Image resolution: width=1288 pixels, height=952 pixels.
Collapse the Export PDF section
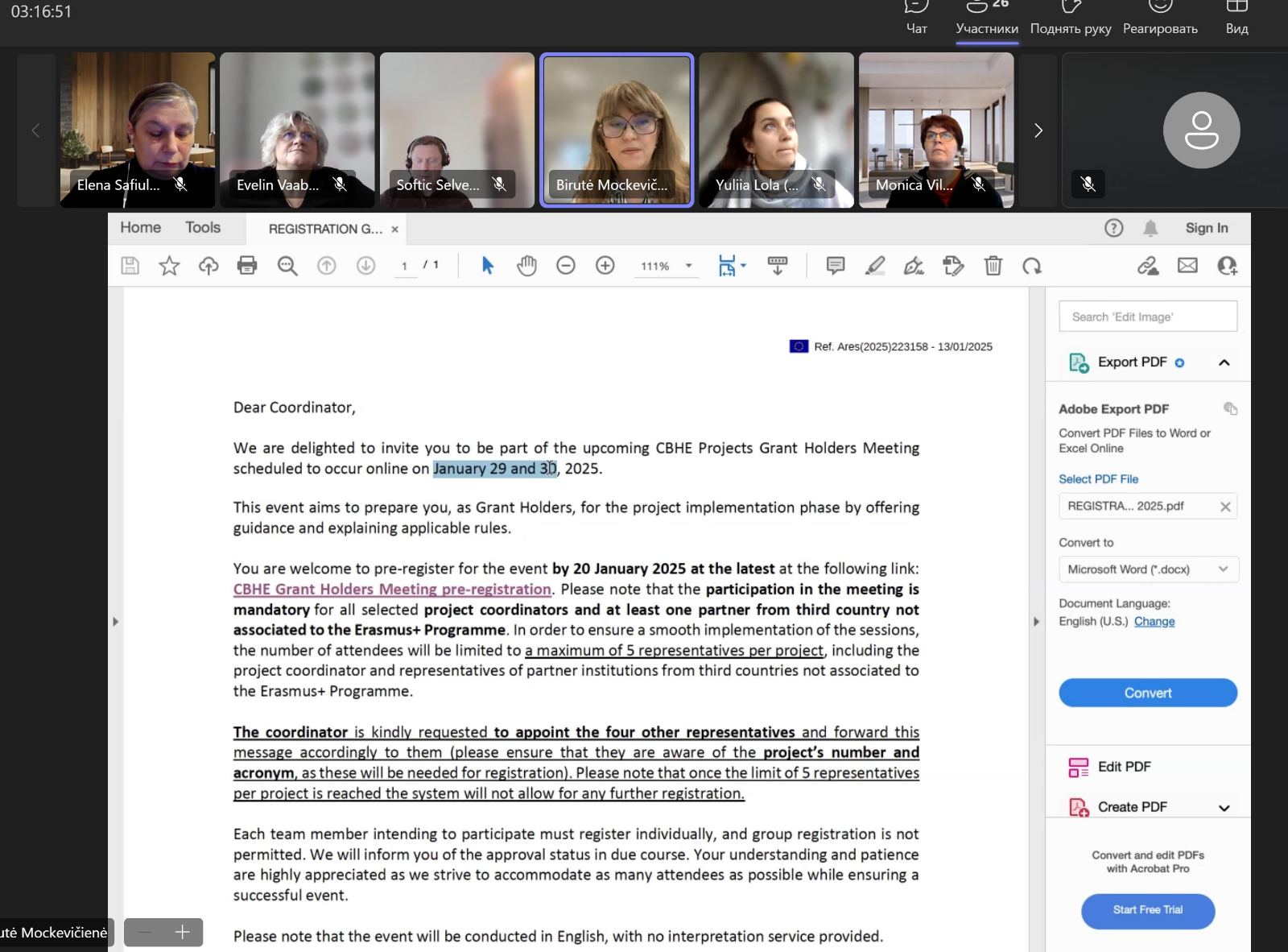pyautogui.click(x=1224, y=362)
